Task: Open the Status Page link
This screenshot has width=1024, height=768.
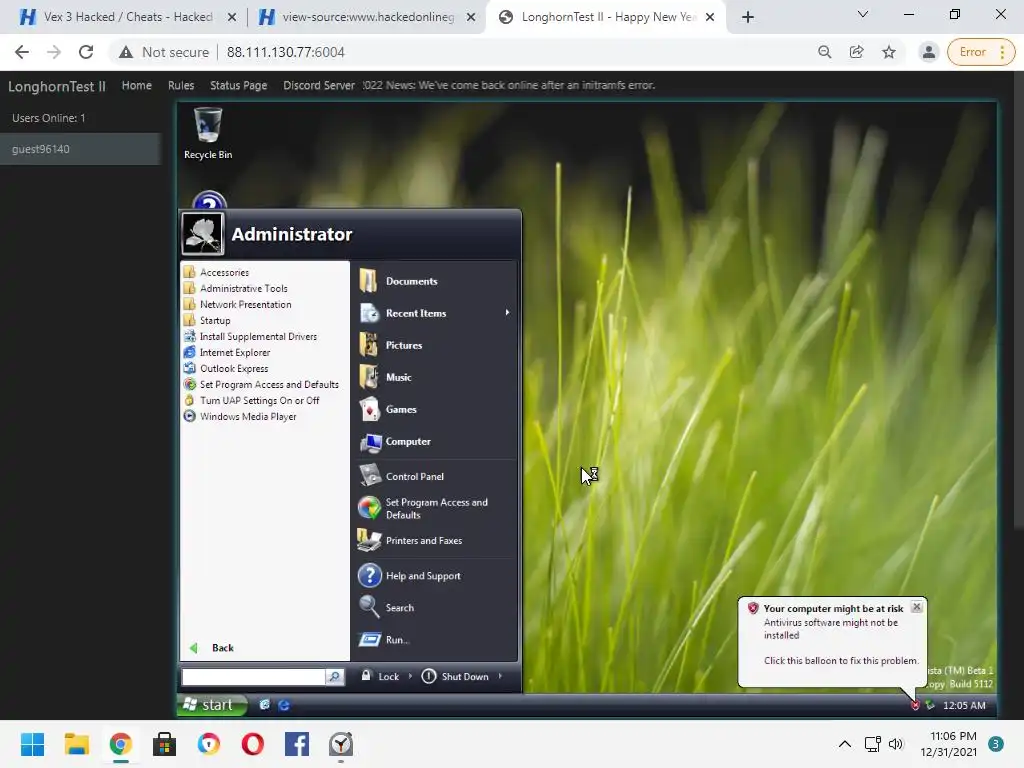Action: [238, 85]
